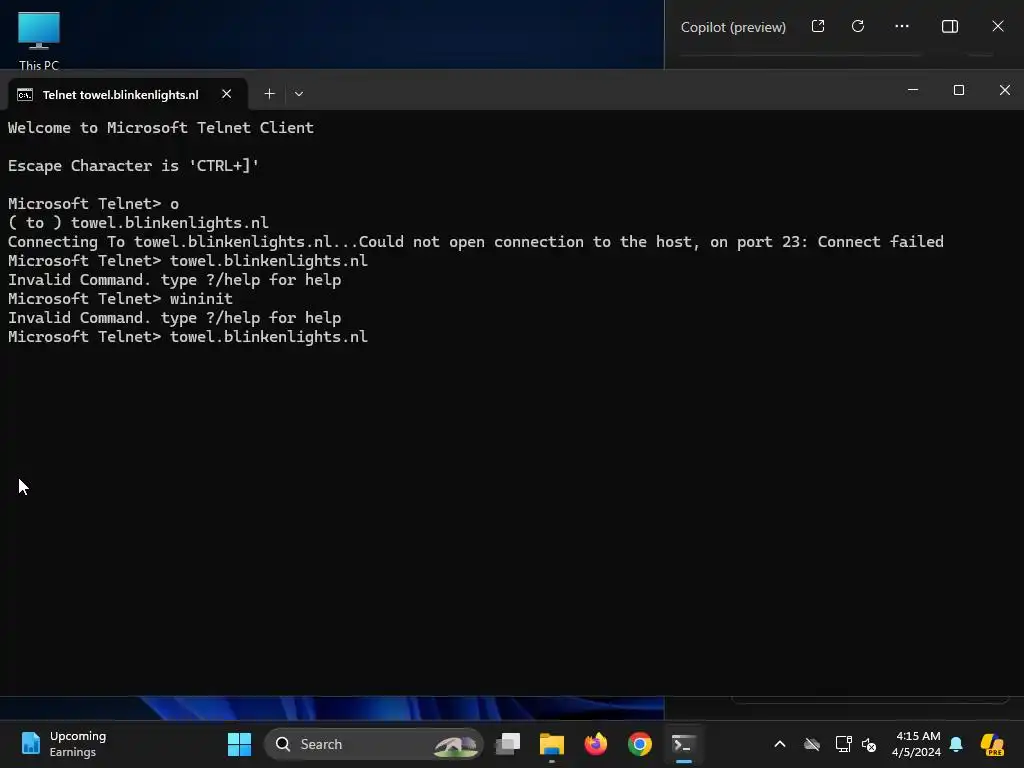Expand the terminal profiles dropdown
This screenshot has height=768, width=1024.
[x=298, y=94]
